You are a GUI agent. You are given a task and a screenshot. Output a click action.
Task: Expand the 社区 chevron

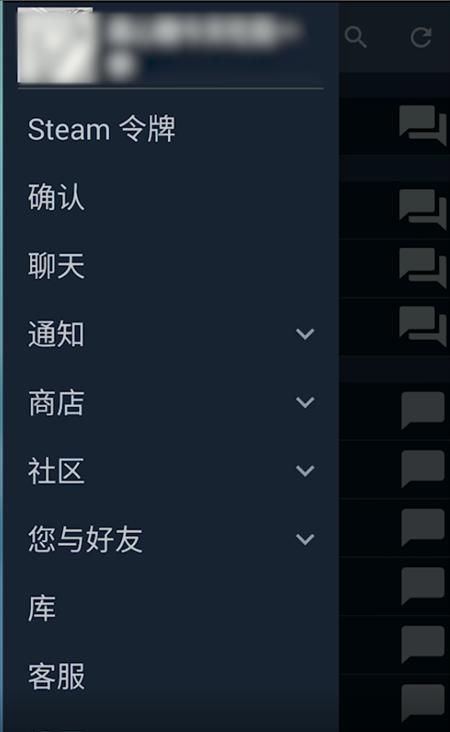click(x=305, y=471)
